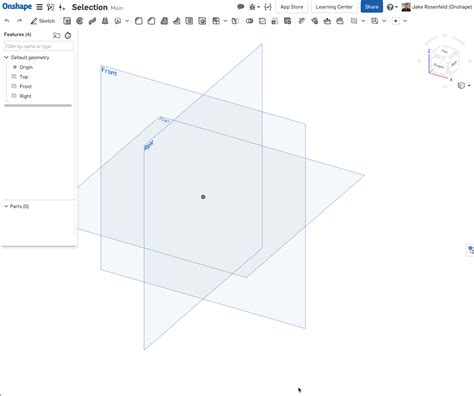Select the Plane tool
The width and height of the screenshot is (474, 396).
[354, 21]
